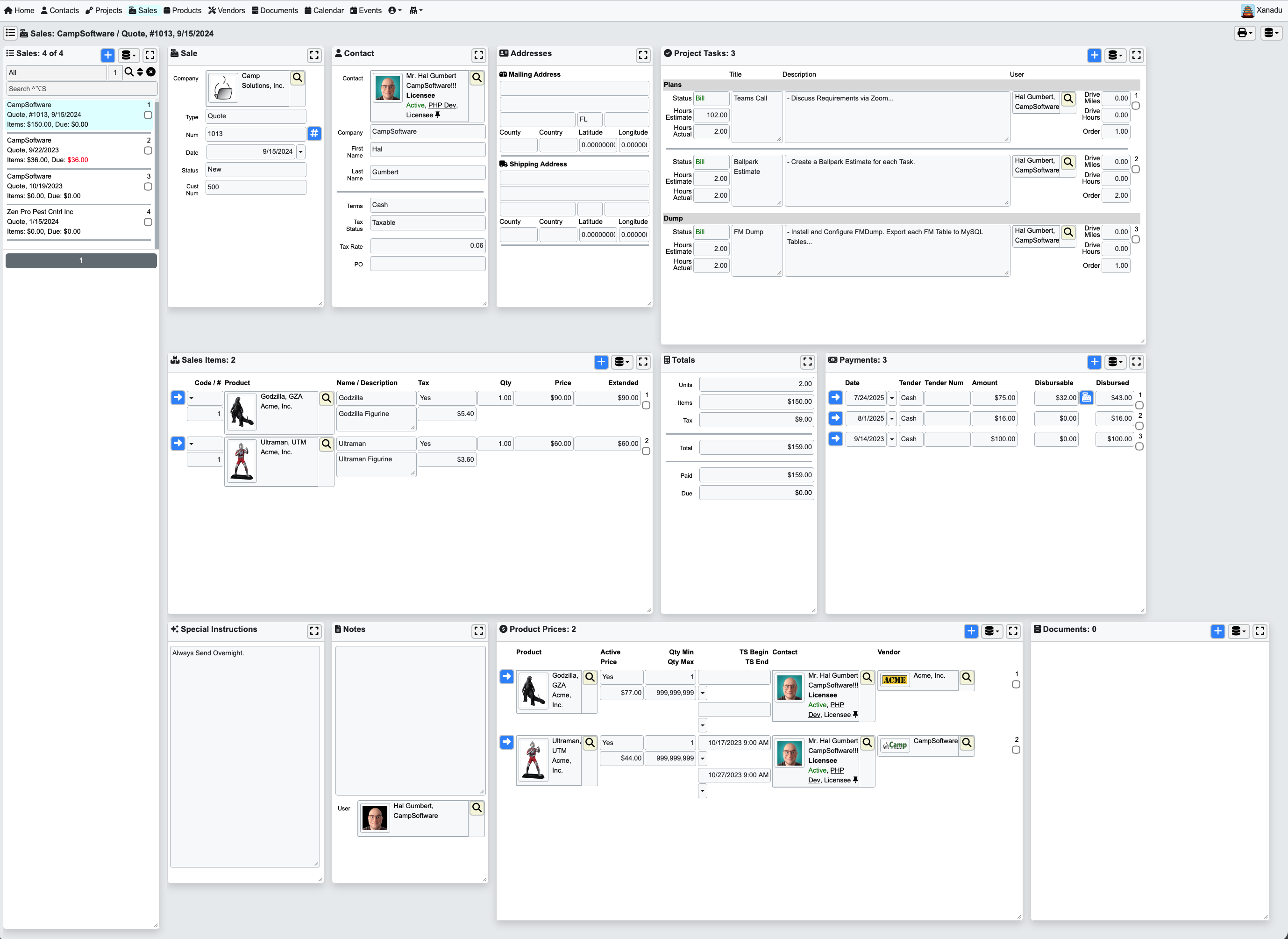
Task: Click the blue arrow on the Godzilla sales item
Action: coord(177,398)
